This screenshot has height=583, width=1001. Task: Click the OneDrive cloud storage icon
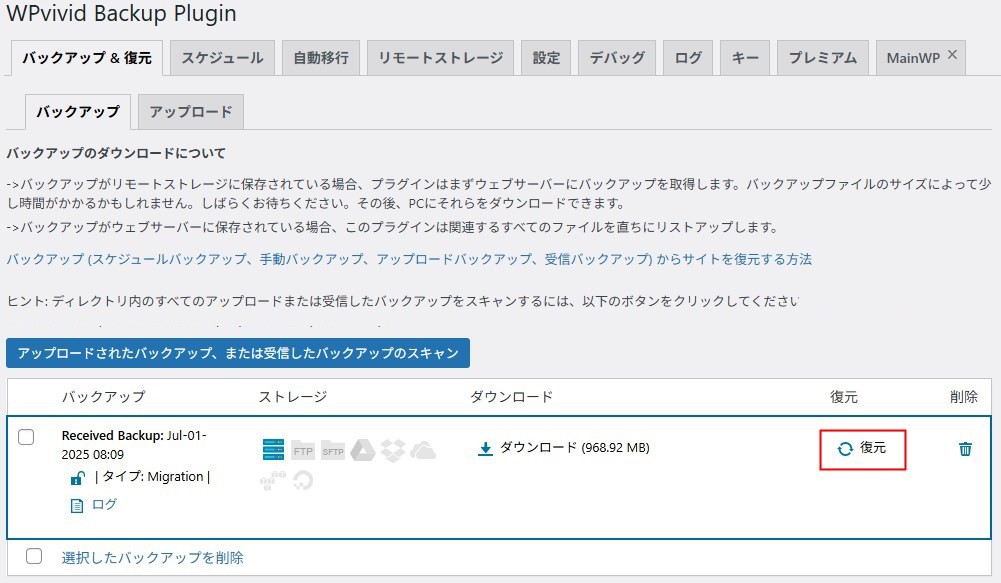click(x=423, y=450)
